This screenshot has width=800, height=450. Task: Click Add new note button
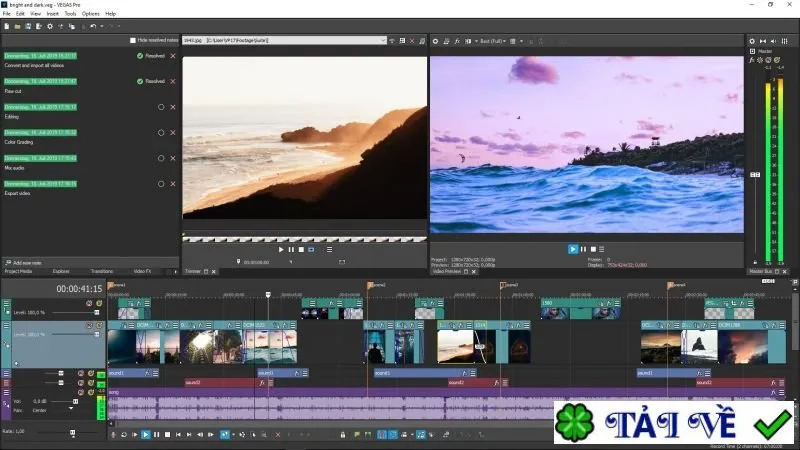[x=23, y=263]
